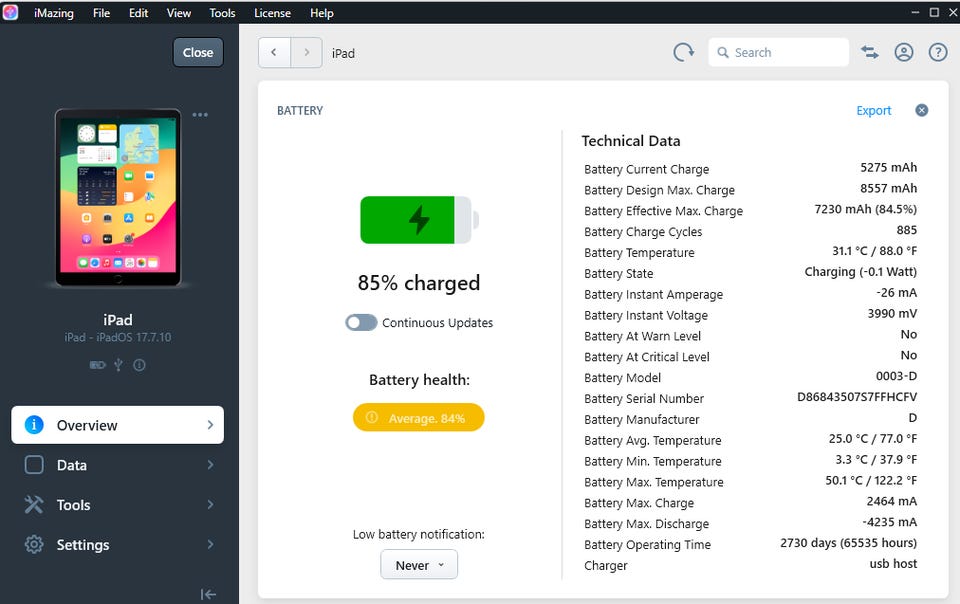
Task: Click the iPad - iPadOS 17.7.10 subtitle
Action: (x=118, y=337)
